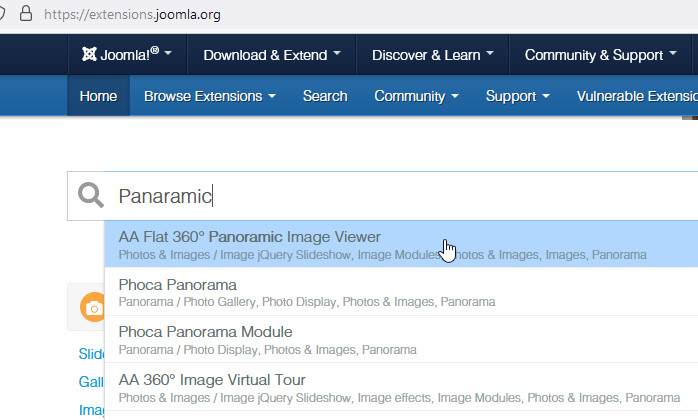The image size is (698, 420).
Task: Click the Search navigation item
Action: pyautogui.click(x=325, y=96)
